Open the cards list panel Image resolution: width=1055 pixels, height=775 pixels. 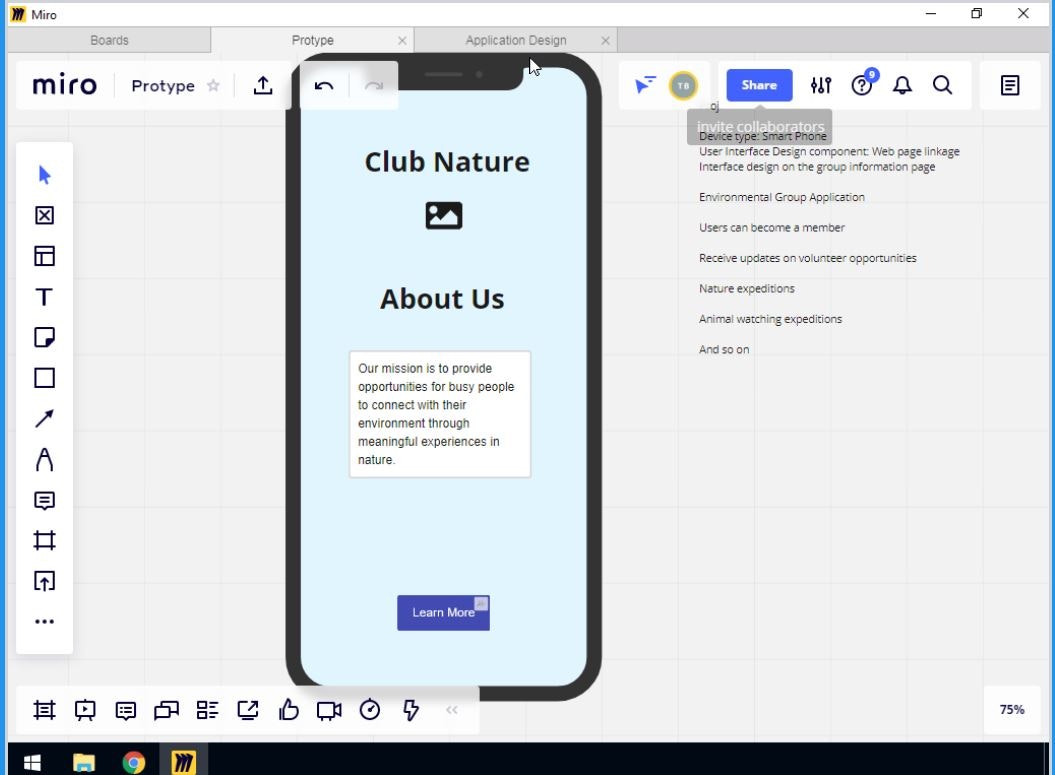tap(207, 710)
